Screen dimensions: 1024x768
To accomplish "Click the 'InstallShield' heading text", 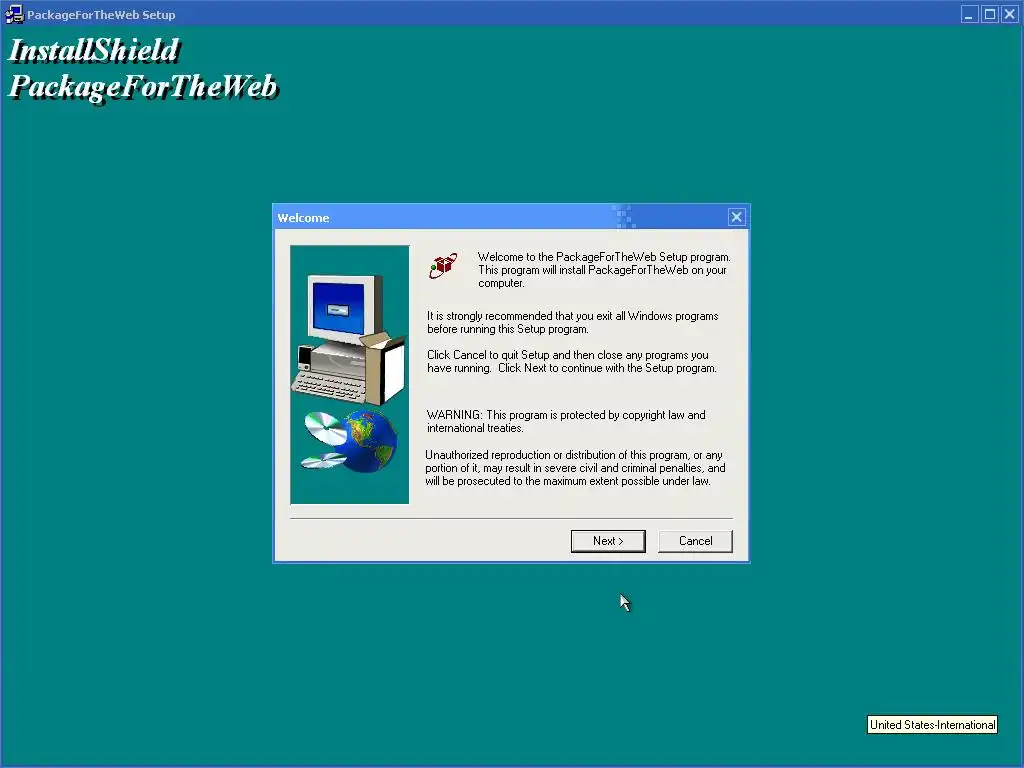I will coord(93,51).
